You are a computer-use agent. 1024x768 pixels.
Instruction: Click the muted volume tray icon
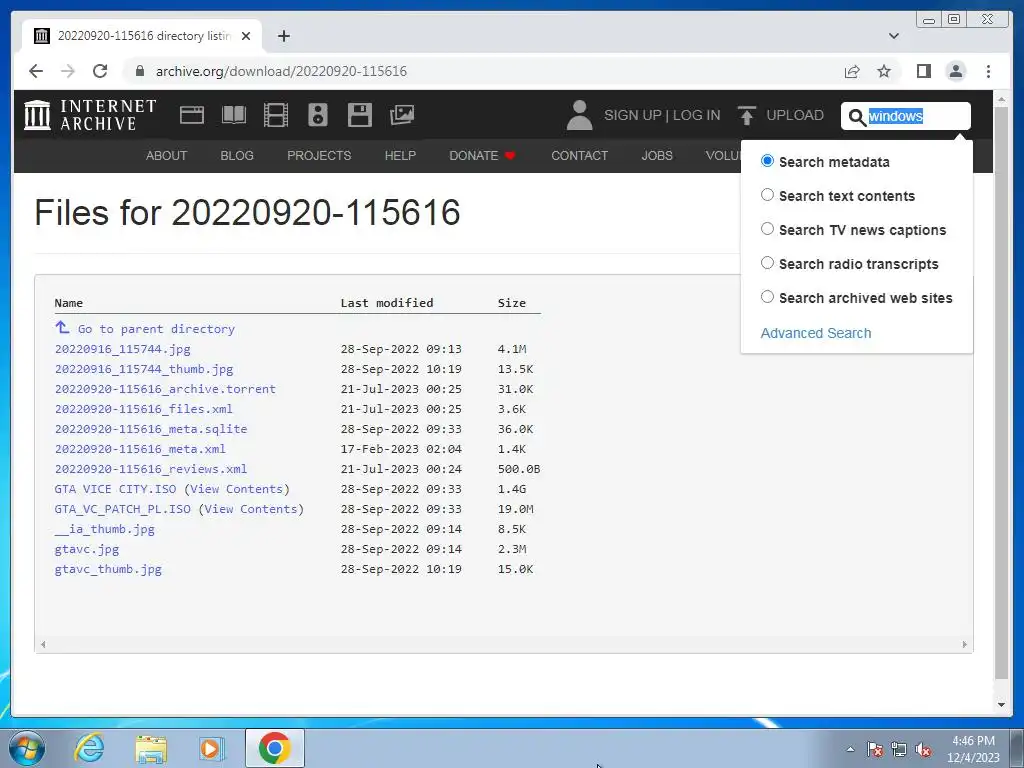pos(923,750)
